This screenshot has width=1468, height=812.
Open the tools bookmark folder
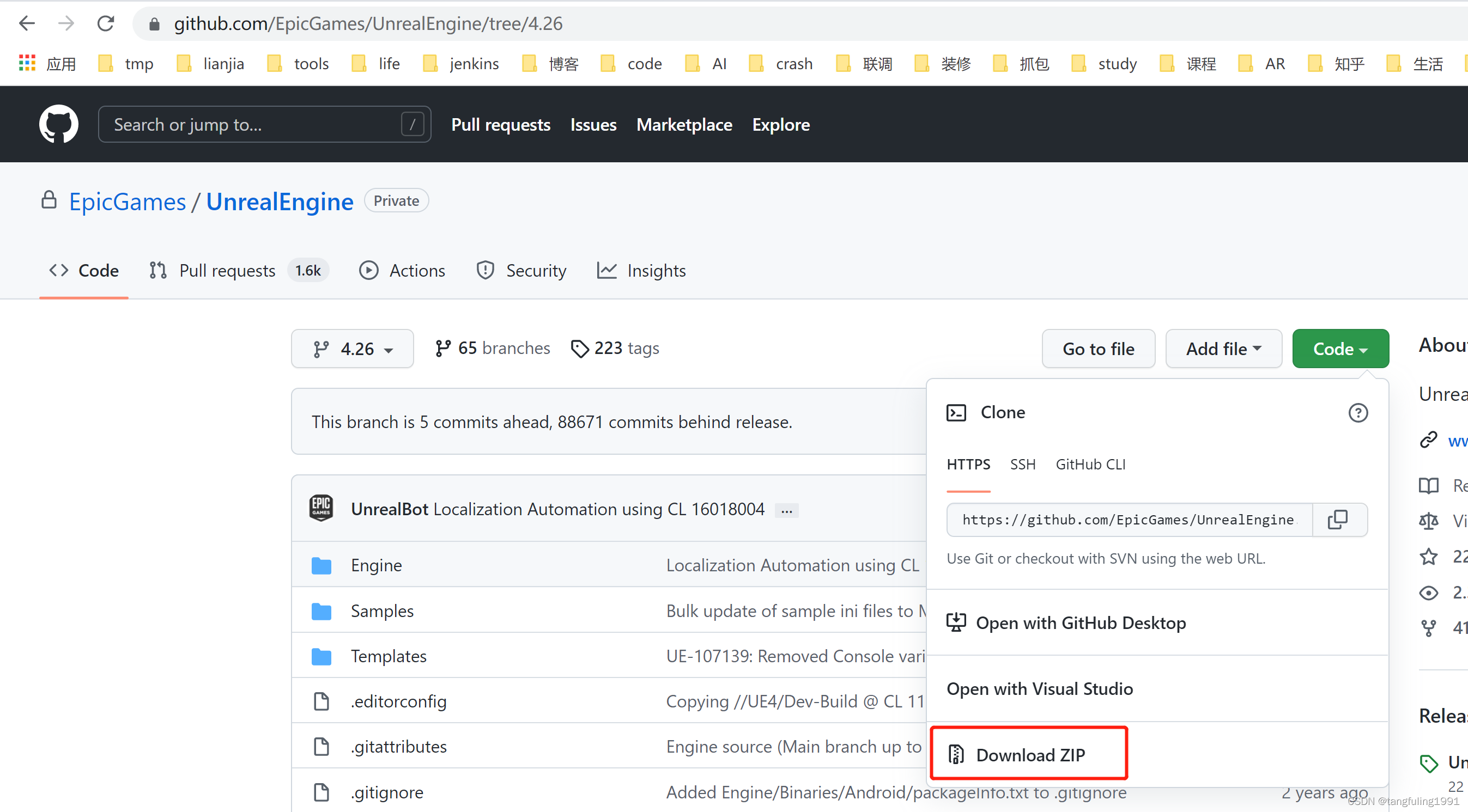299,63
